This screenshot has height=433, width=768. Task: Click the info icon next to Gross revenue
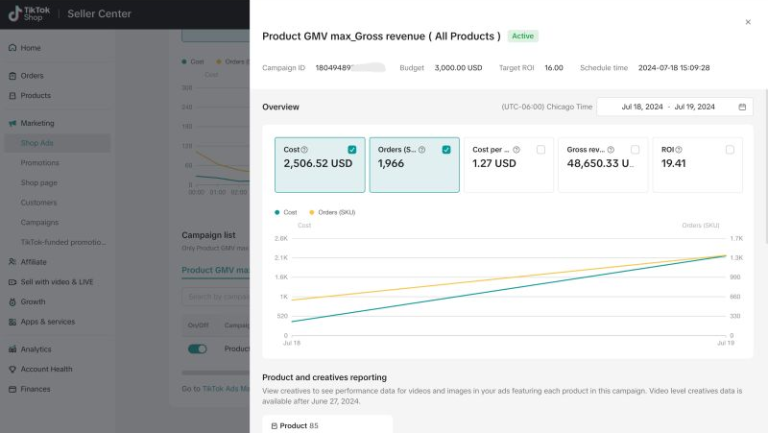tap(611, 150)
